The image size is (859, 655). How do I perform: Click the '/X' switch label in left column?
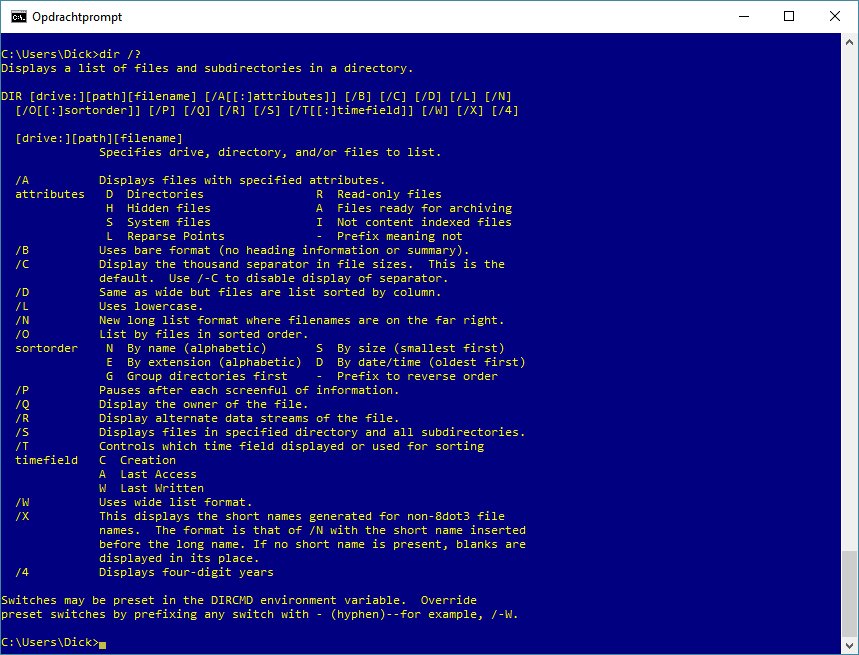coord(22,516)
